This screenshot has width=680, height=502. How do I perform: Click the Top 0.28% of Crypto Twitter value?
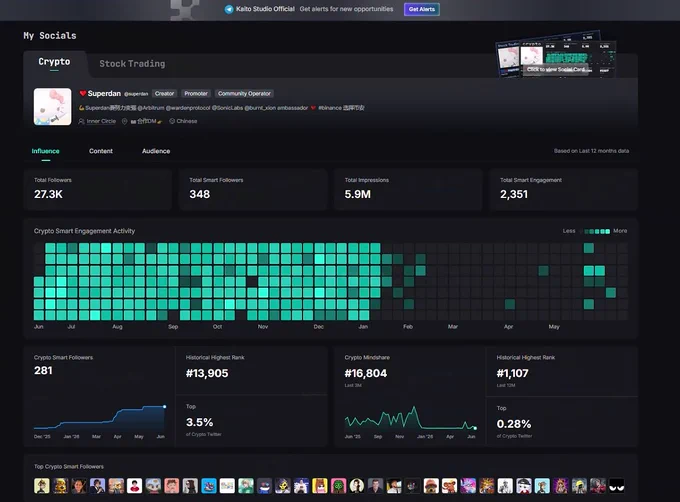(x=514, y=424)
